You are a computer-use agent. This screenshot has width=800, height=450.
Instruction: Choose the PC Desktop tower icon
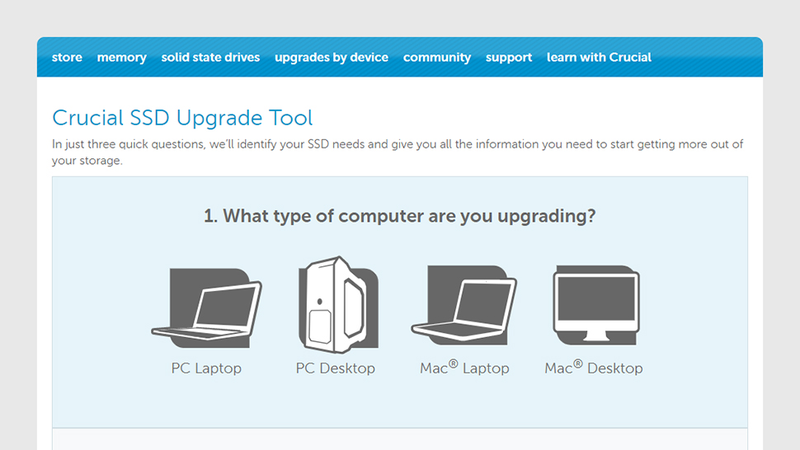pyautogui.click(x=338, y=305)
